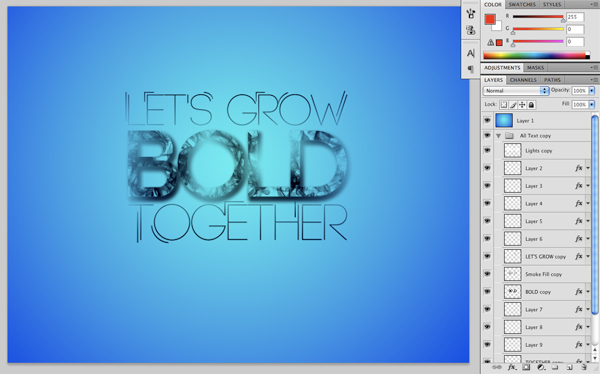This screenshot has width=600, height=374.
Task: Click the fx icon on Layer 7
Action: [x=579, y=309]
